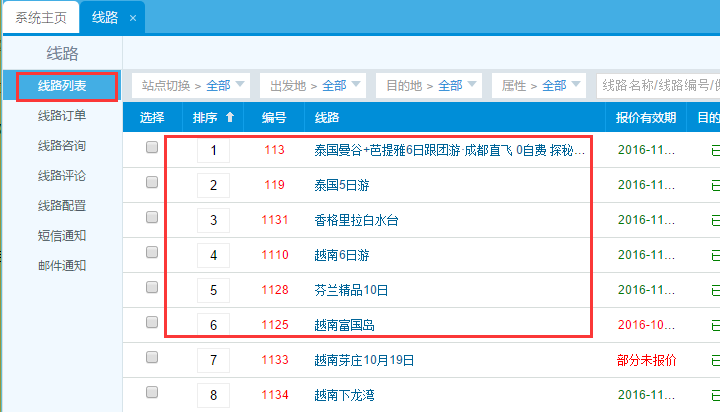Open 线路列表 in the sidebar
This screenshot has width=720, height=412.
coord(62,86)
